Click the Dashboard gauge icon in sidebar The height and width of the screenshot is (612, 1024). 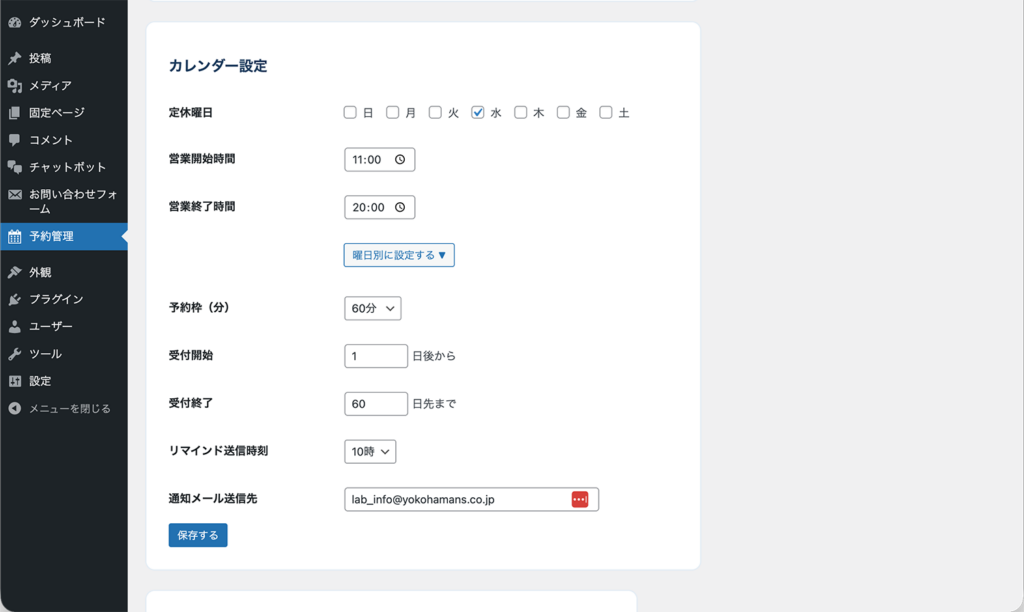pyautogui.click(x=14, y=22)
